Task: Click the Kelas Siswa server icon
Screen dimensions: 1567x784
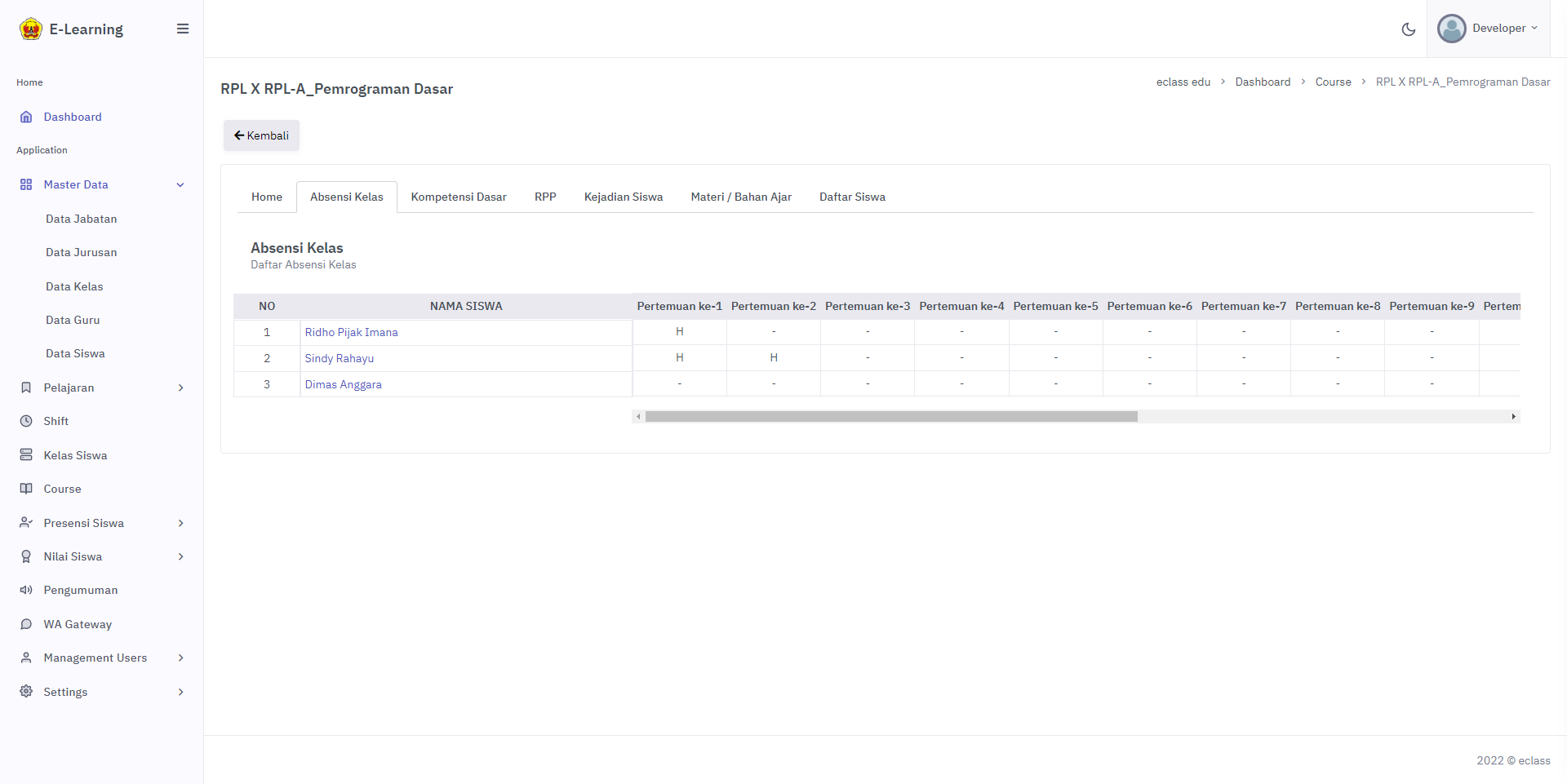Action: tap(26, 455)
